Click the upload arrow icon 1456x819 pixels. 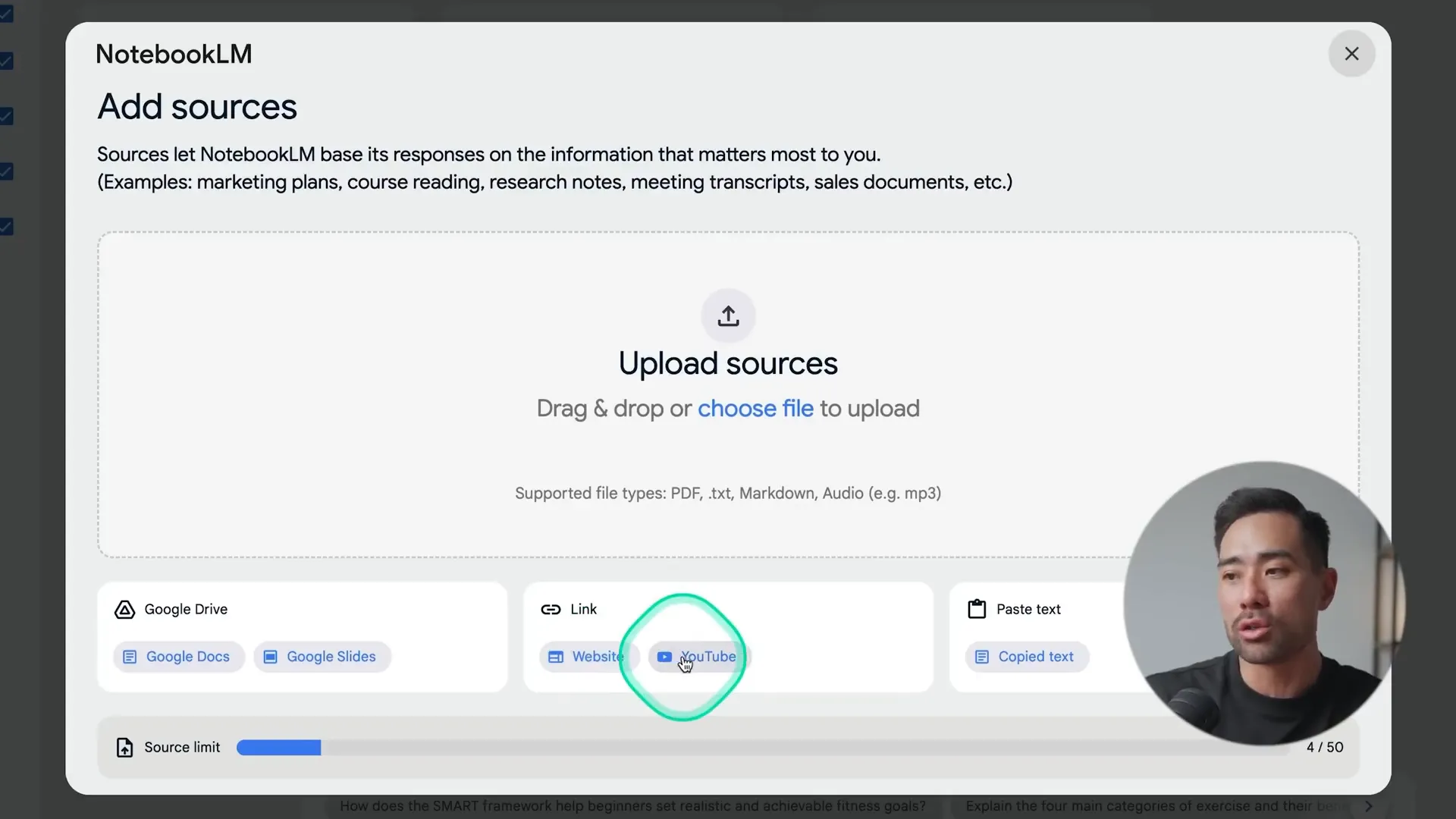[728, 315]
